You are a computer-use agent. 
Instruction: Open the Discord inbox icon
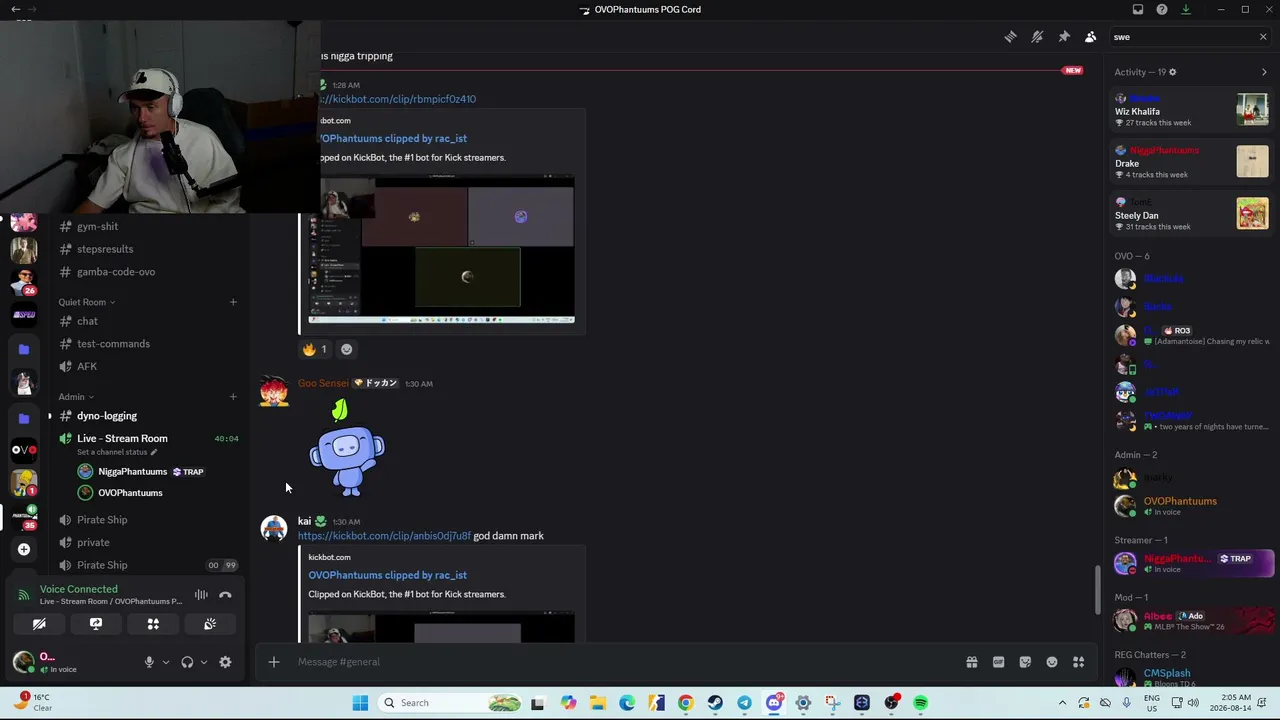(x=1138, y=10)
